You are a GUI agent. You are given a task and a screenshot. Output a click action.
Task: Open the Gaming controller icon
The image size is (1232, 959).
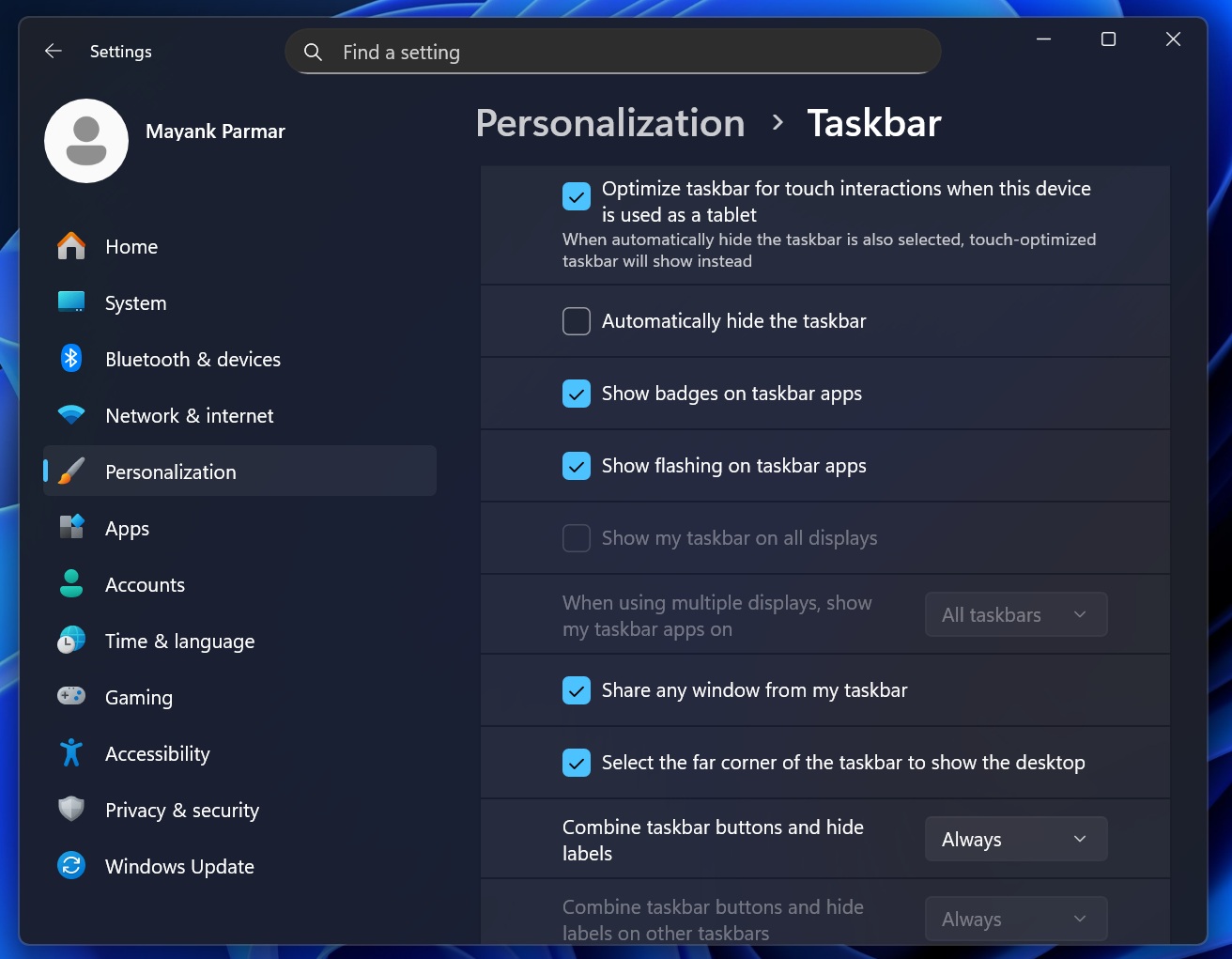[70, 697]
